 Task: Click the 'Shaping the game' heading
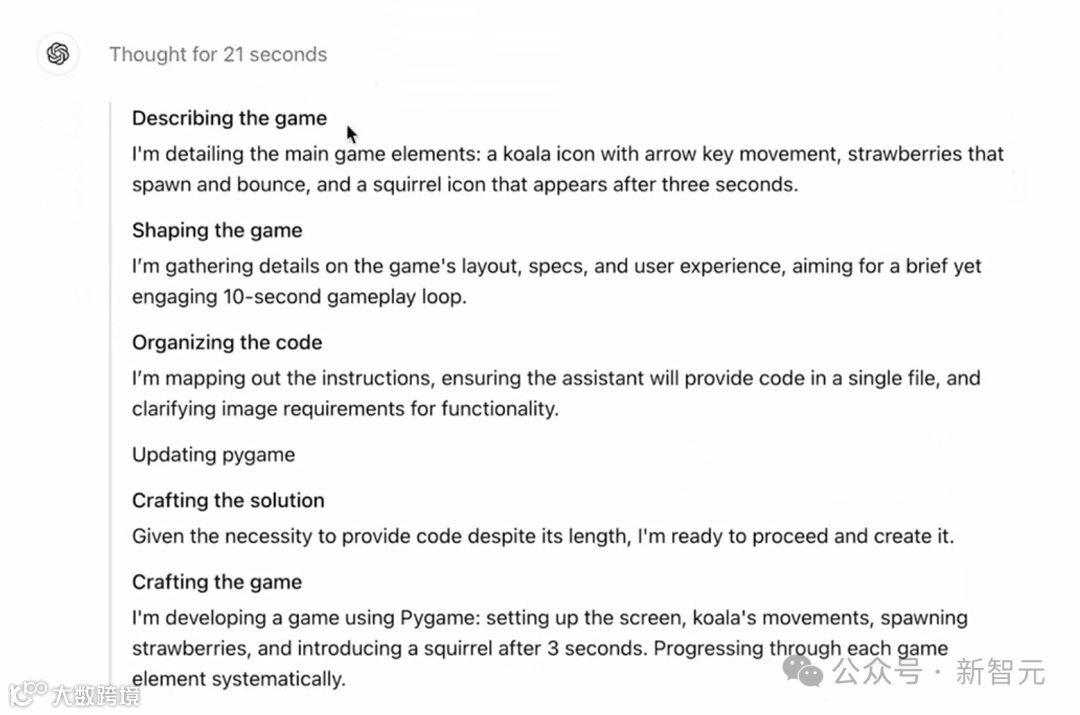tap(217, 230)
